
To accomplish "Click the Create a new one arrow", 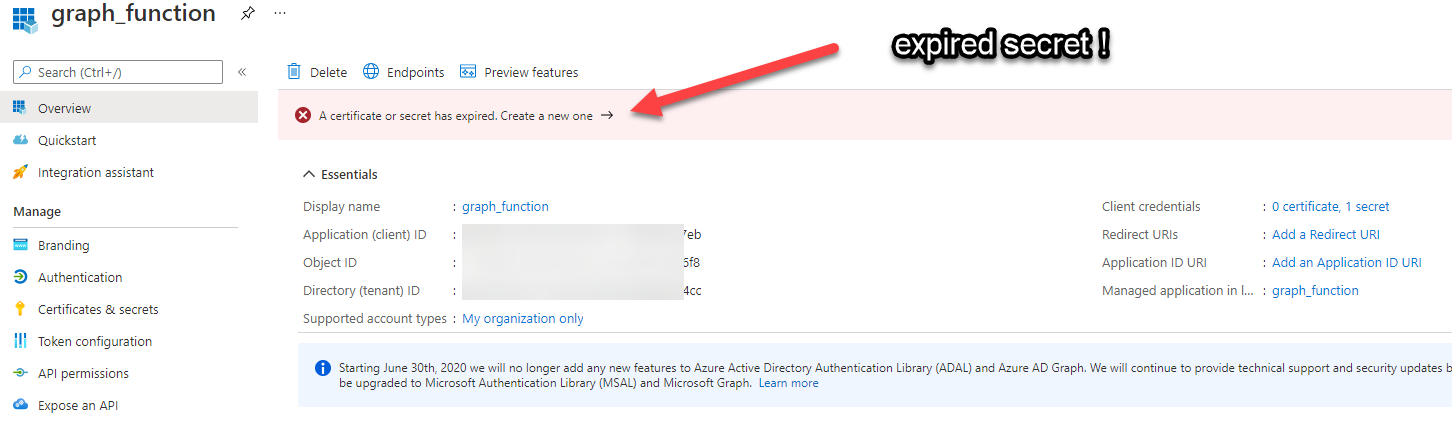I will tap(606, 116).
